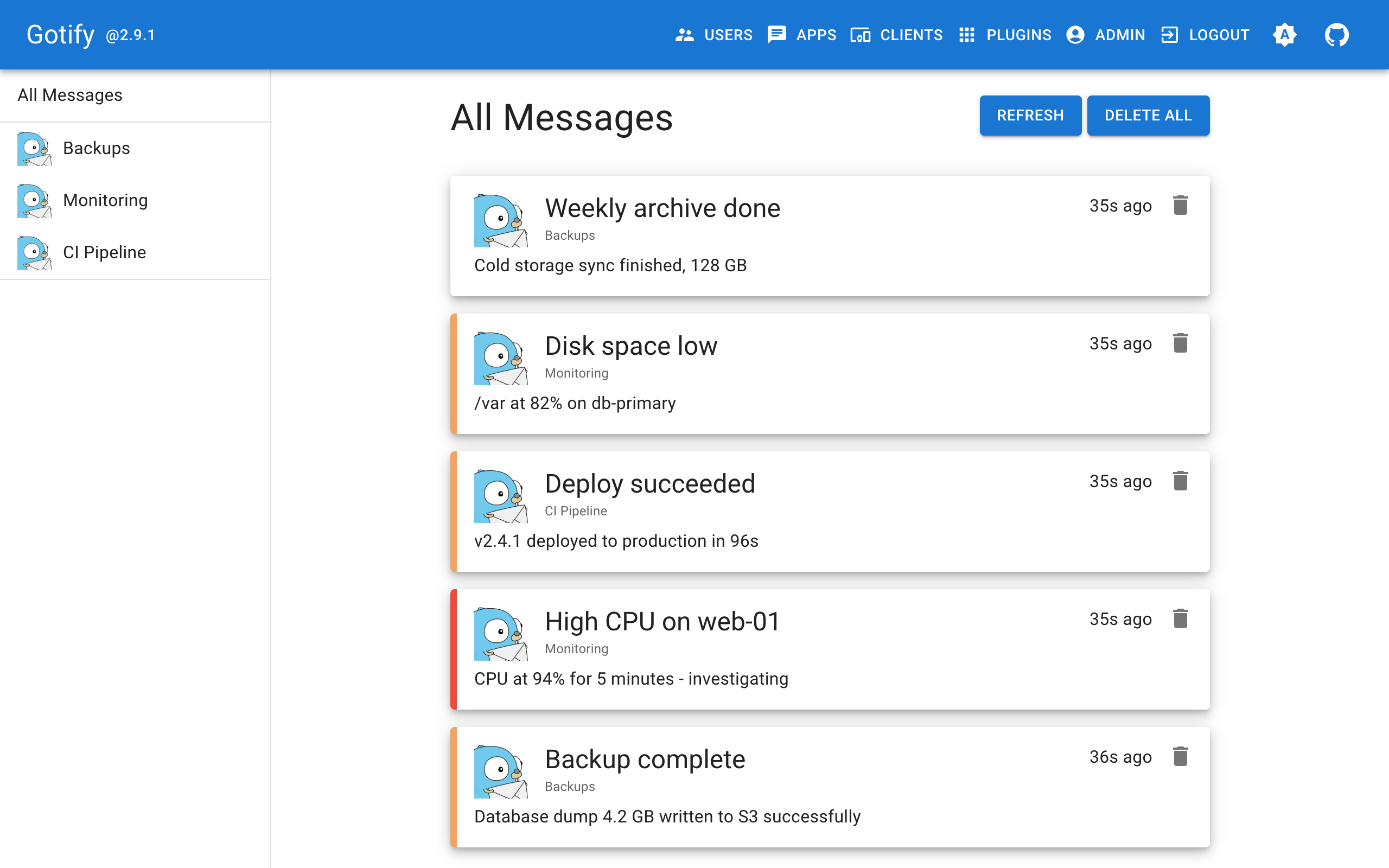Click gopher avatar on Disk space low card

[x=501, y=359]
